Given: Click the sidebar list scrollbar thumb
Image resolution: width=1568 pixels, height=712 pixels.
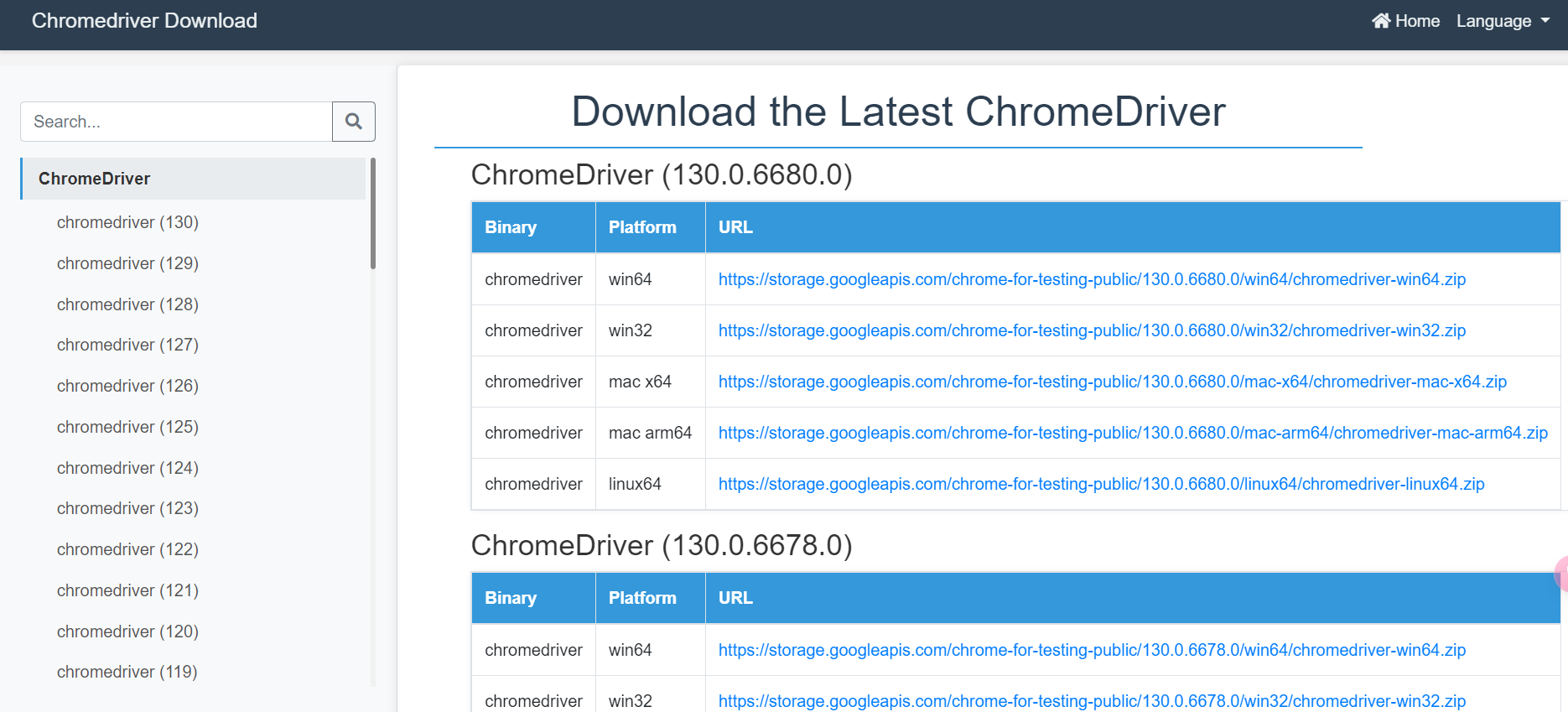Looking at the screenshot, I should point(373,213).
